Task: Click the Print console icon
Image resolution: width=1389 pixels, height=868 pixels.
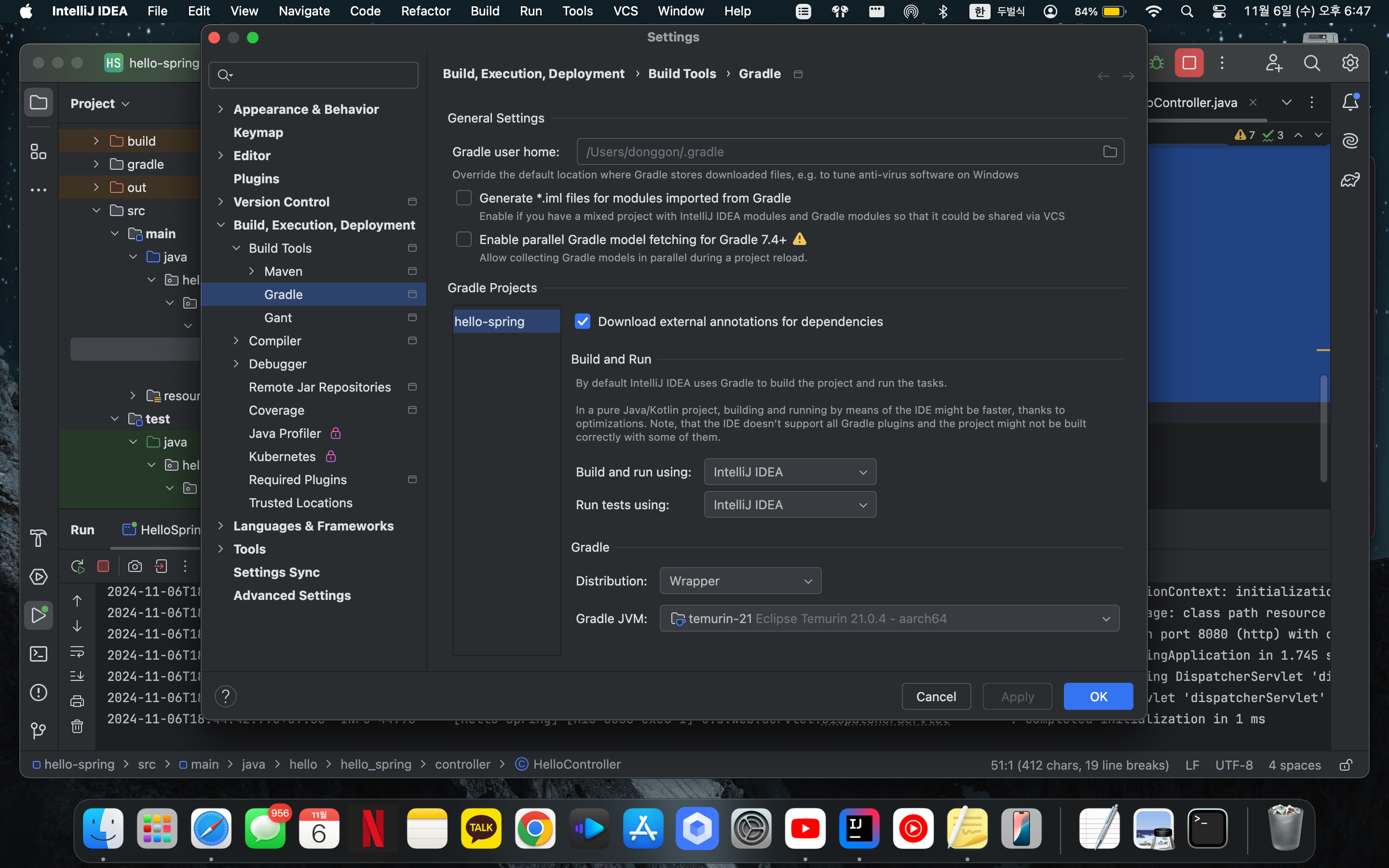Action: tap(77, 701)
